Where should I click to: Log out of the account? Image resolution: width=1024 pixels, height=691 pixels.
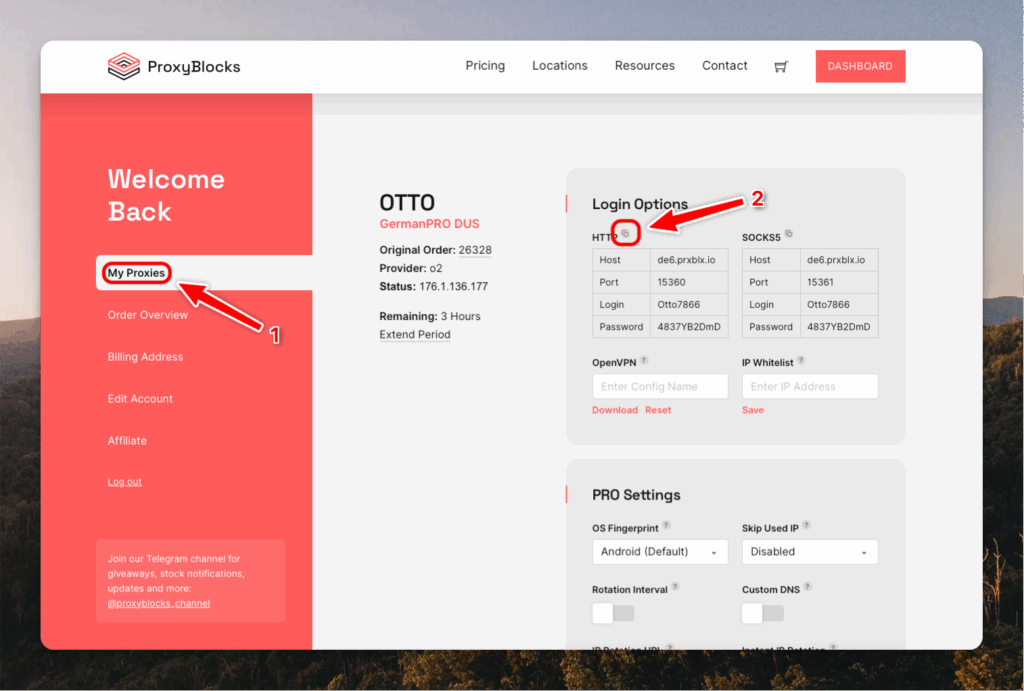pyautogui.click(x=124, y=482)
